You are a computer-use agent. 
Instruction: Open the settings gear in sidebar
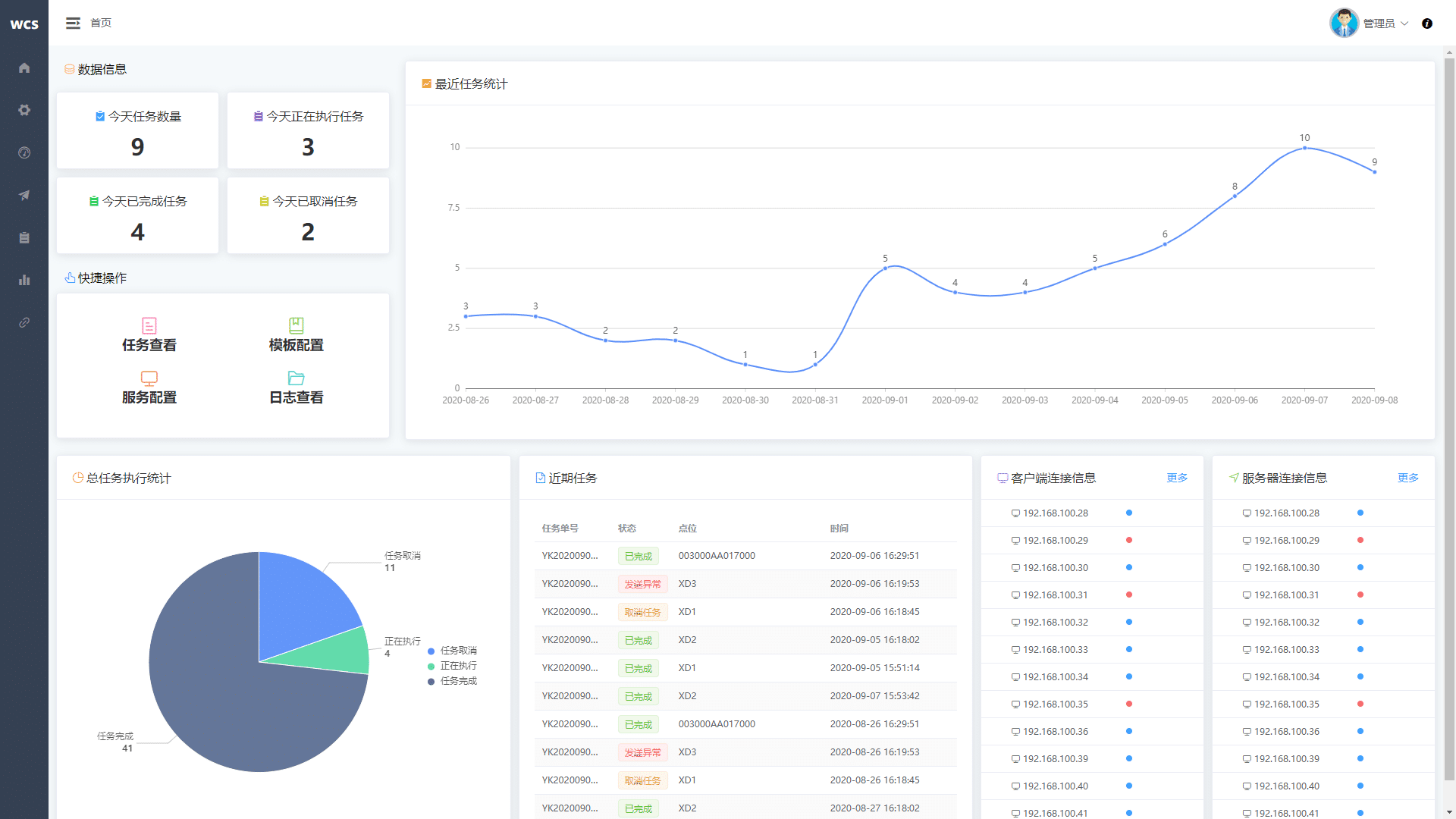pyautogui.click(x=24, y=111)
